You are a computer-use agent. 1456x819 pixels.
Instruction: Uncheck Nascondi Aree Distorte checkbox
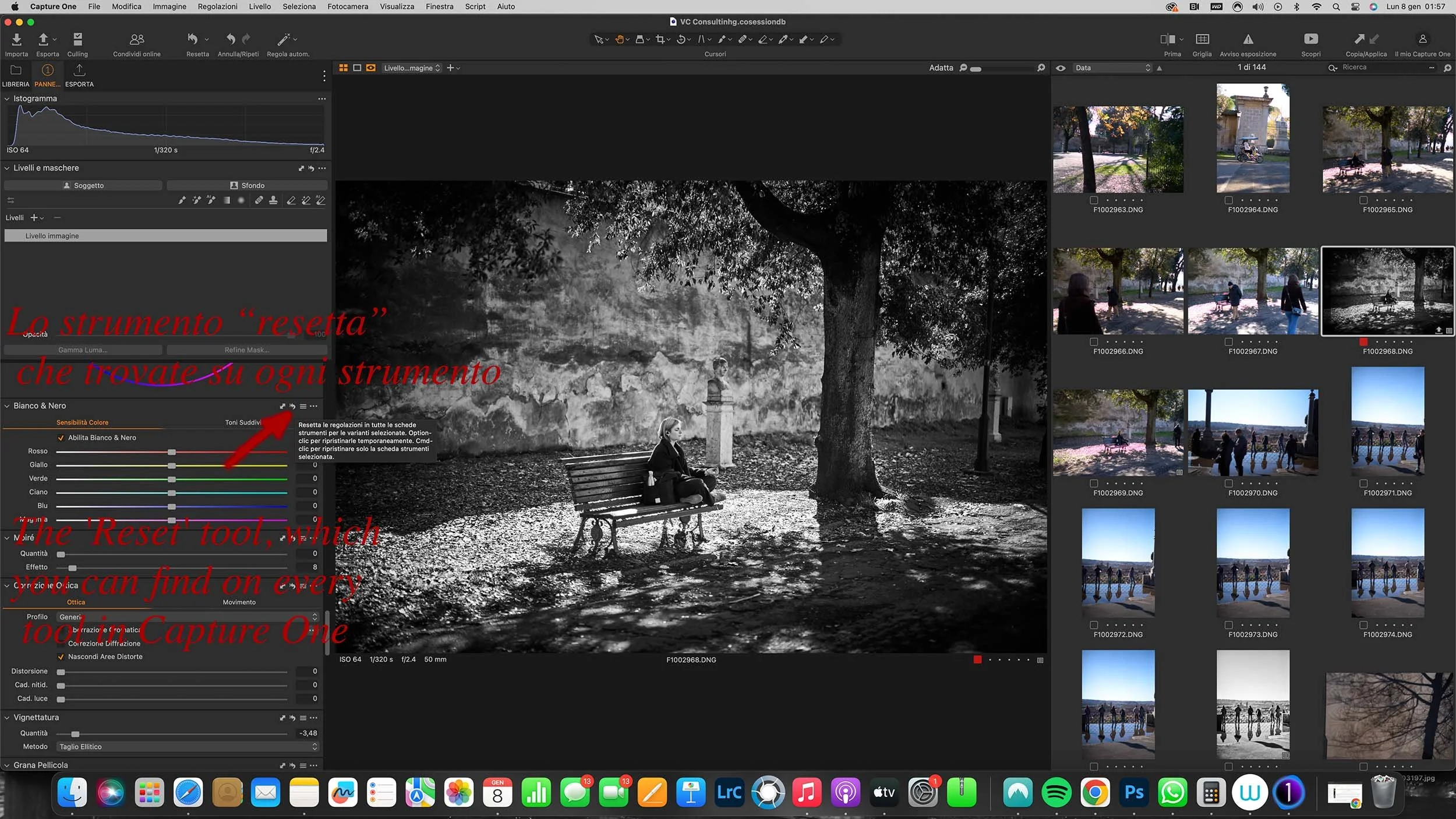point(61,656)
